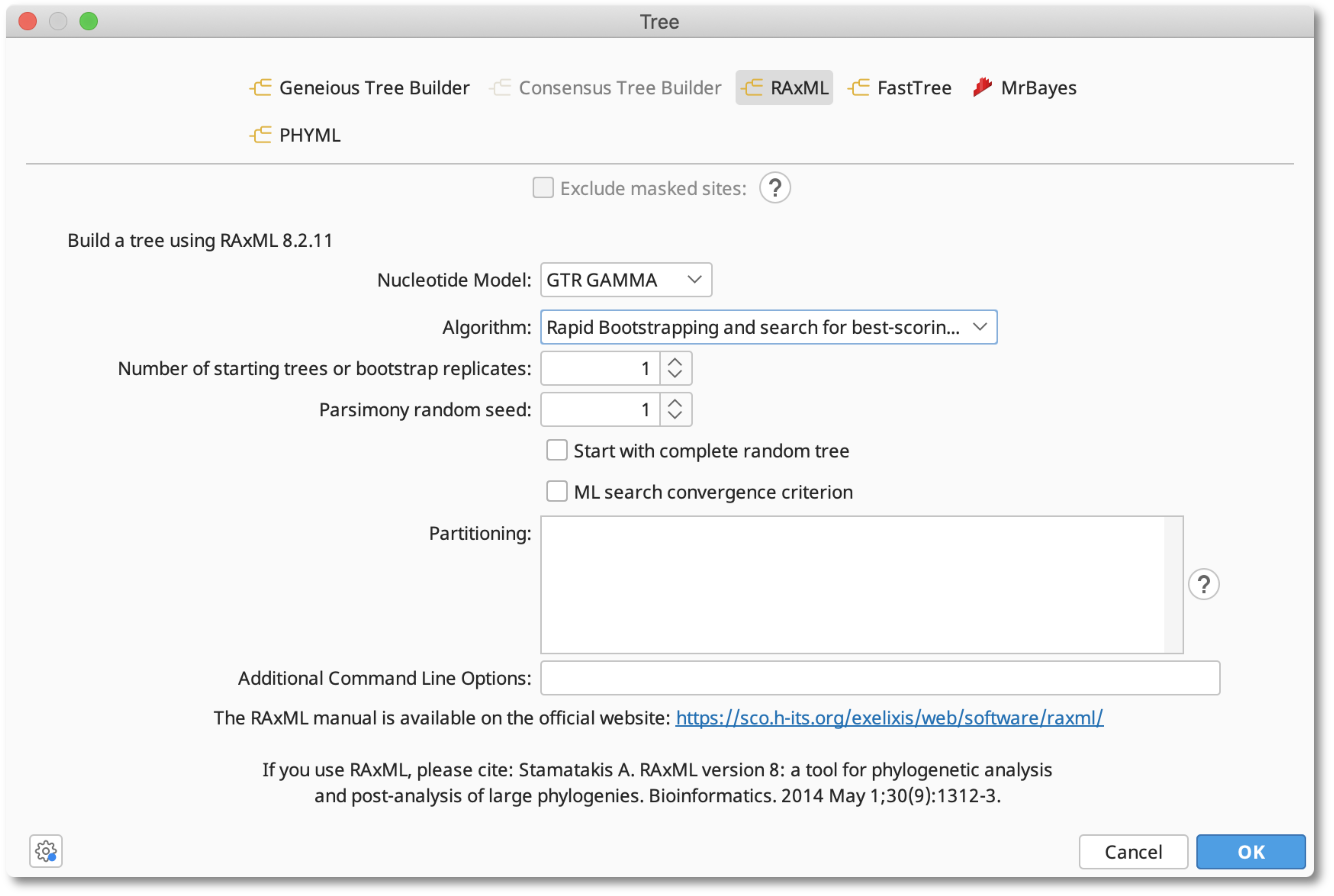Click the "Nucleotide Model:" label

(454, 280)
